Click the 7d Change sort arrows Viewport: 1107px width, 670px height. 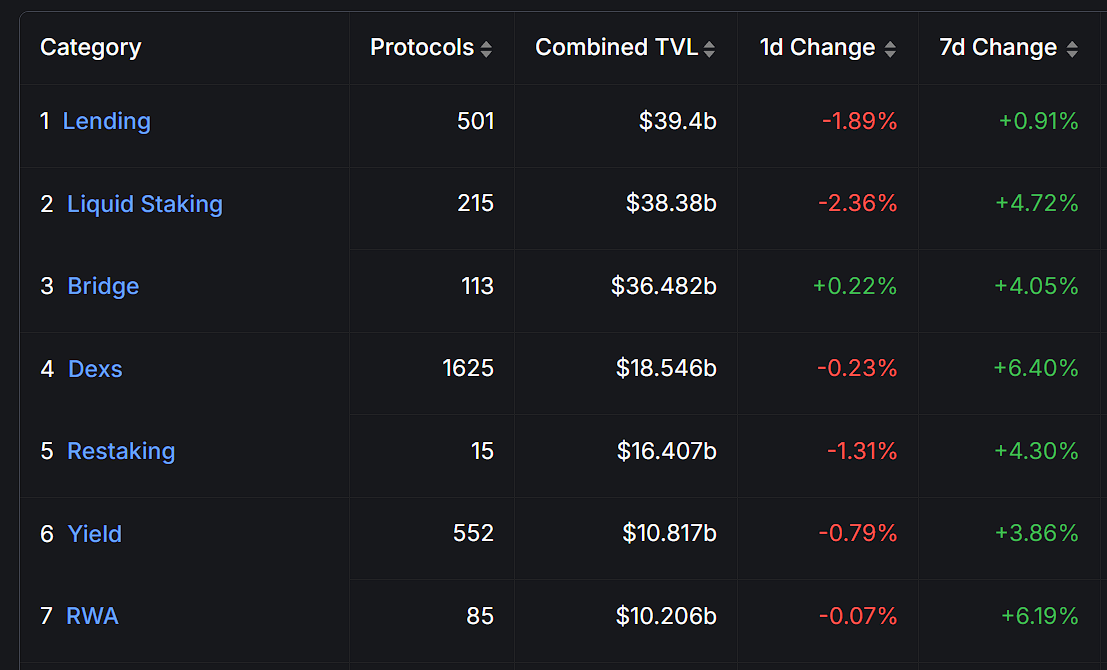1072,49
